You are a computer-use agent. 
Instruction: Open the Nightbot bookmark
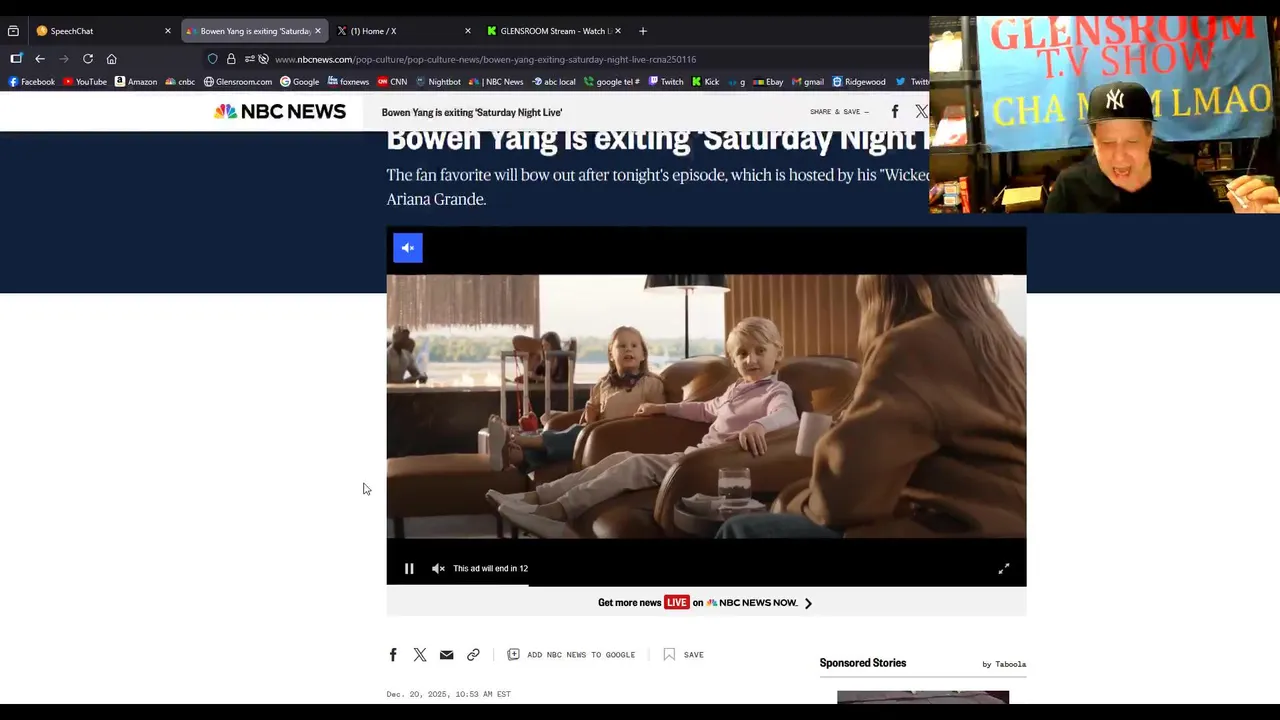(438, 82)
